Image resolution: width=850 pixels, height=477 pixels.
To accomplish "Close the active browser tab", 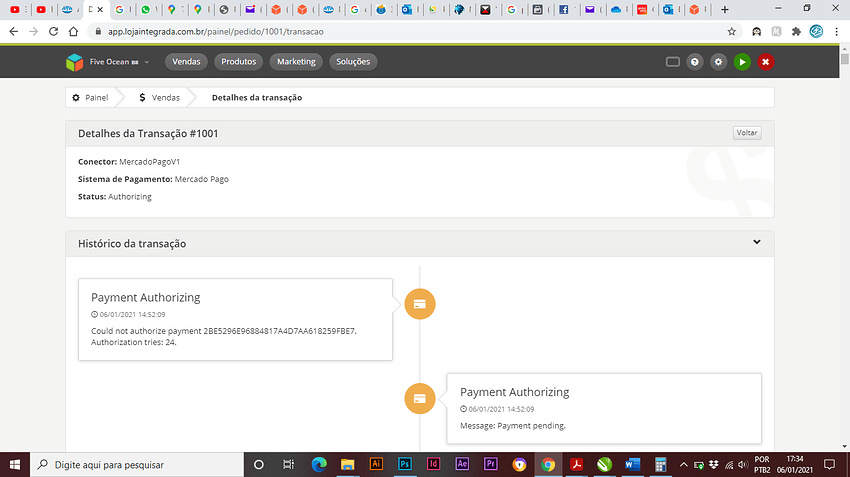I will pos(100,9).
